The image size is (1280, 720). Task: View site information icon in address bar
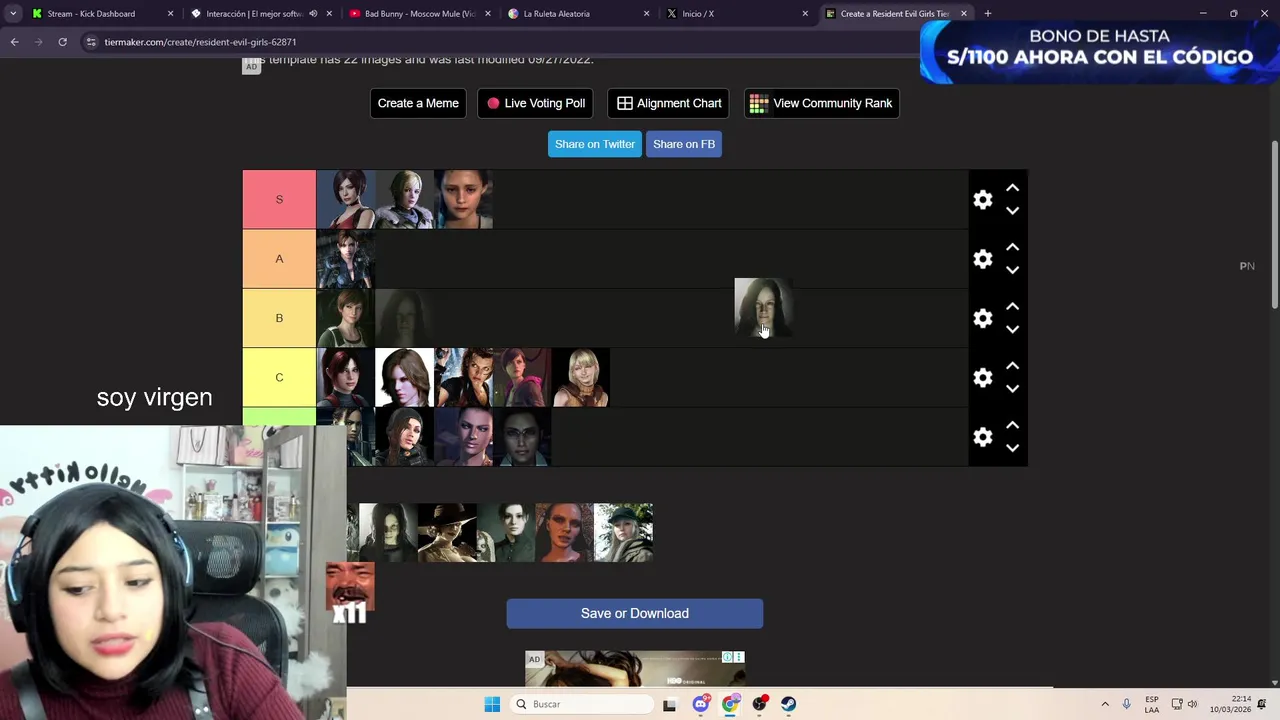tap(91, 42)
